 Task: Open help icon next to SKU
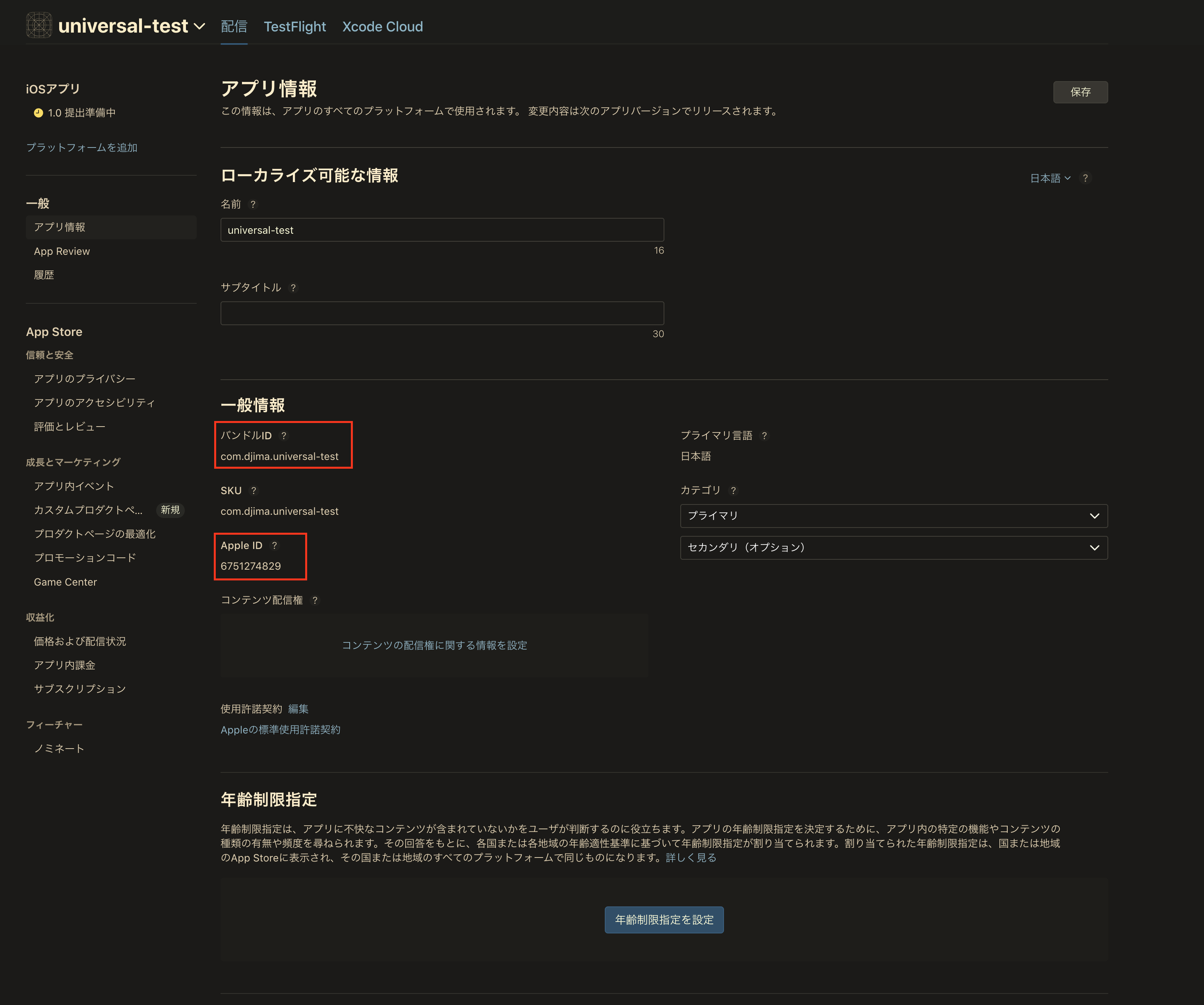click(254, 491)
